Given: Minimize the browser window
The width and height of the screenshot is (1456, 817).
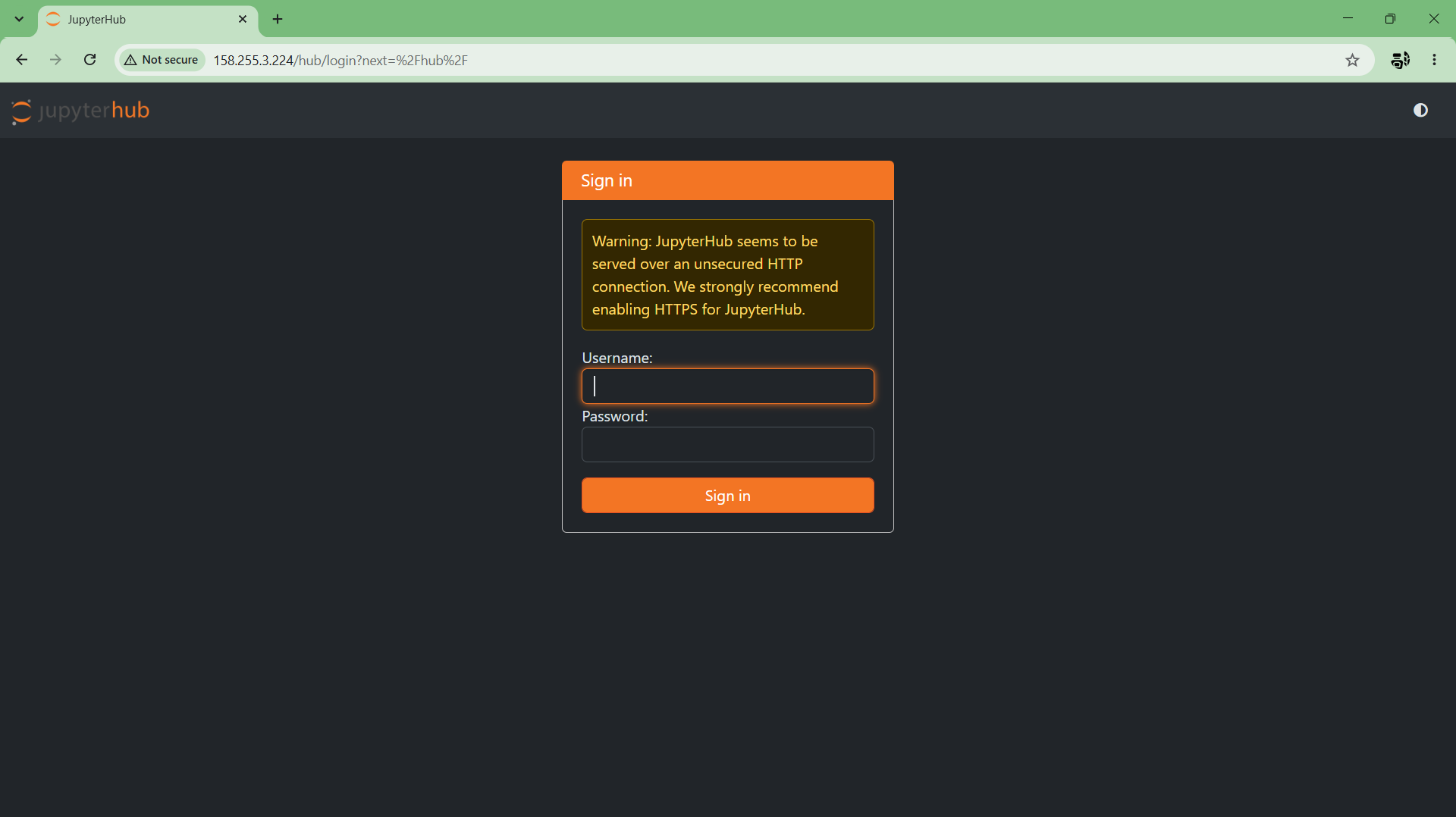Looking at the screenshot, I should [1348, 19].
